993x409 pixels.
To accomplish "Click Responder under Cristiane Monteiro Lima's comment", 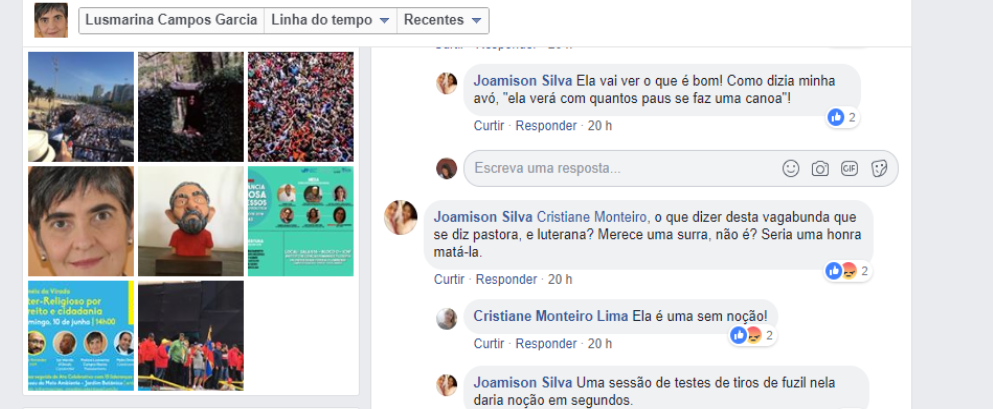I will click(x=546, y=344).
